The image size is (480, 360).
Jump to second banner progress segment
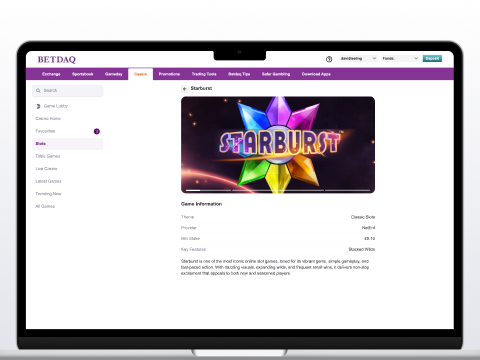[x=255, y=190]
